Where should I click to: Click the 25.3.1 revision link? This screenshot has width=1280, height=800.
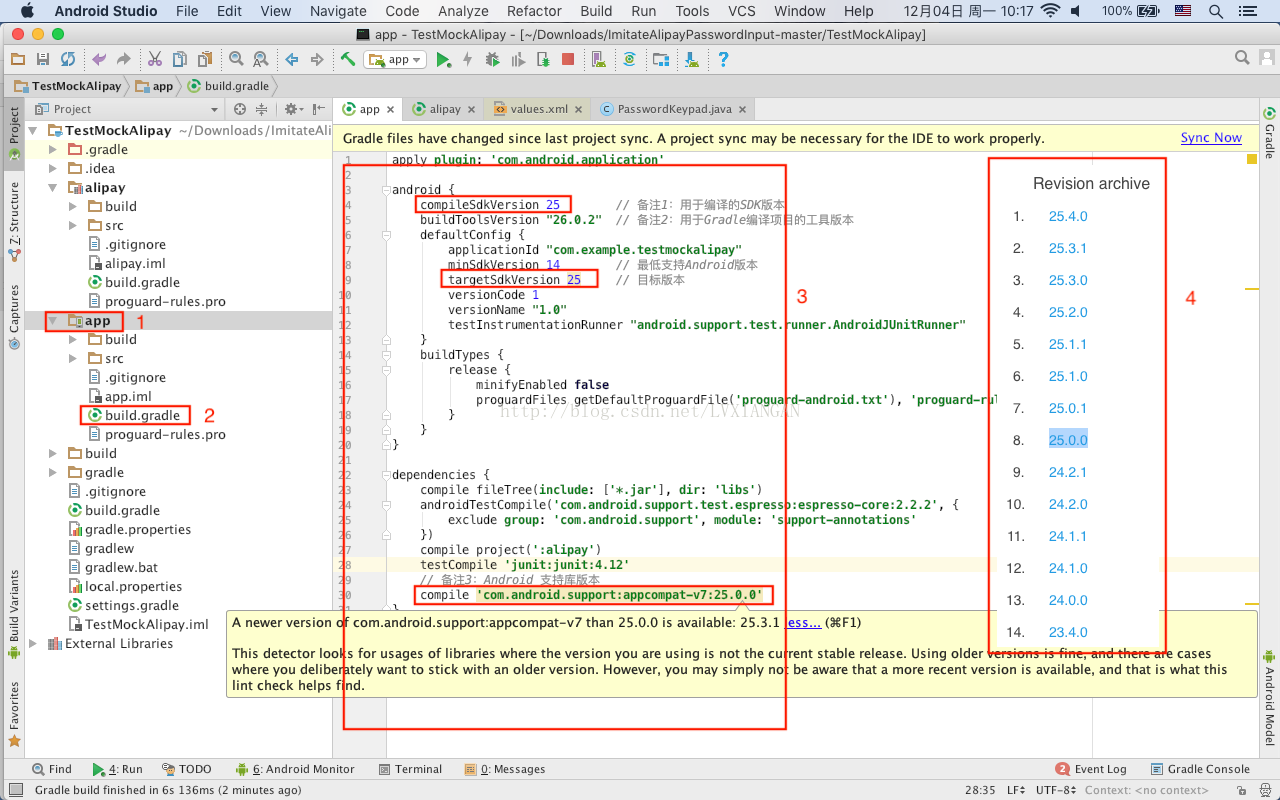1067,248
